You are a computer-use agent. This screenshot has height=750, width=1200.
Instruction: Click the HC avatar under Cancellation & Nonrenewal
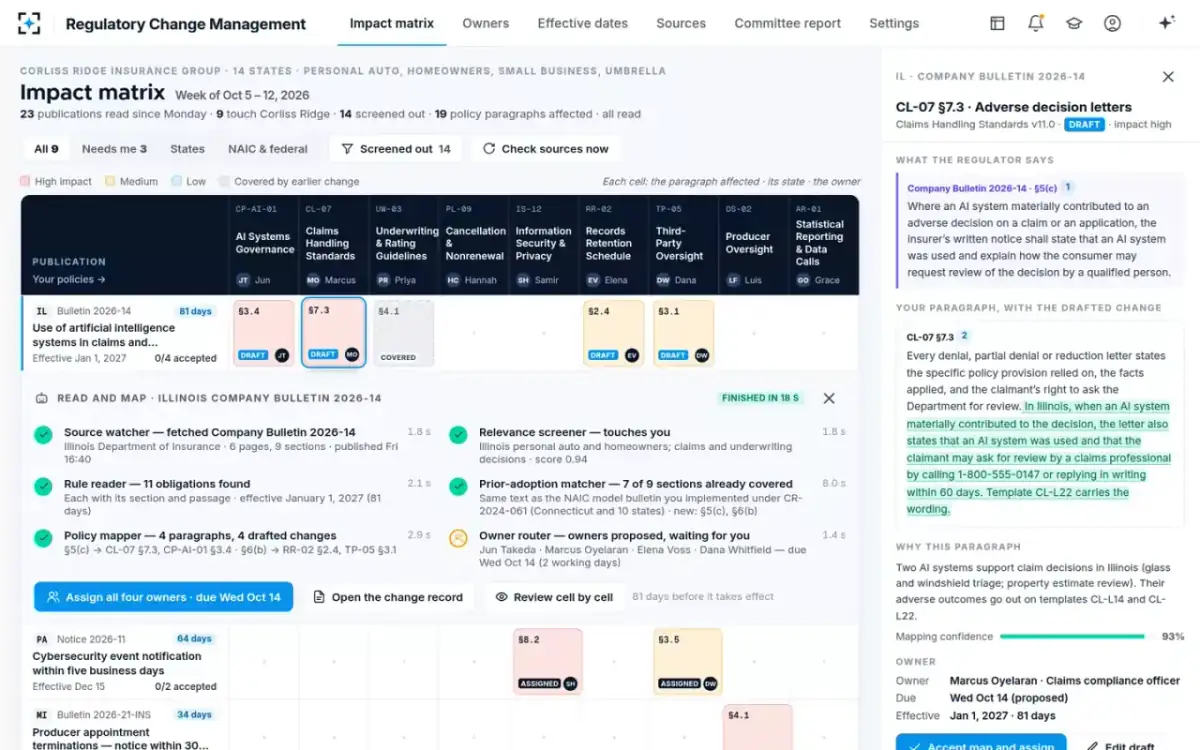point(453,280)
